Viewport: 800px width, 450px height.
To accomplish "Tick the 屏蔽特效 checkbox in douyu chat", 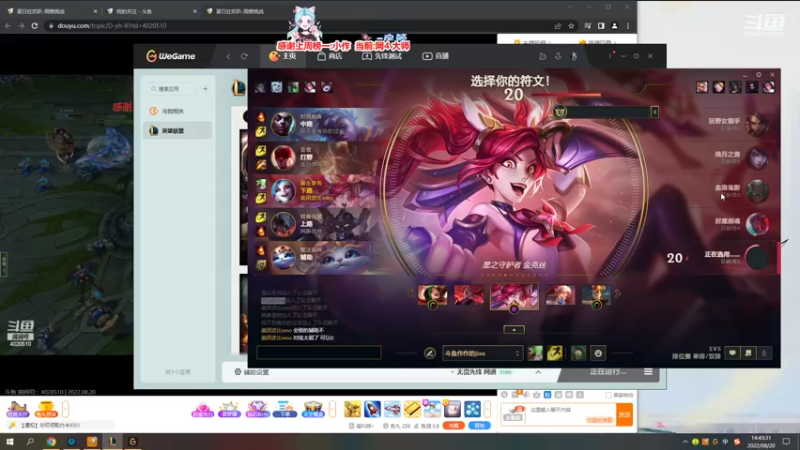I will click(x=608, y=395).
